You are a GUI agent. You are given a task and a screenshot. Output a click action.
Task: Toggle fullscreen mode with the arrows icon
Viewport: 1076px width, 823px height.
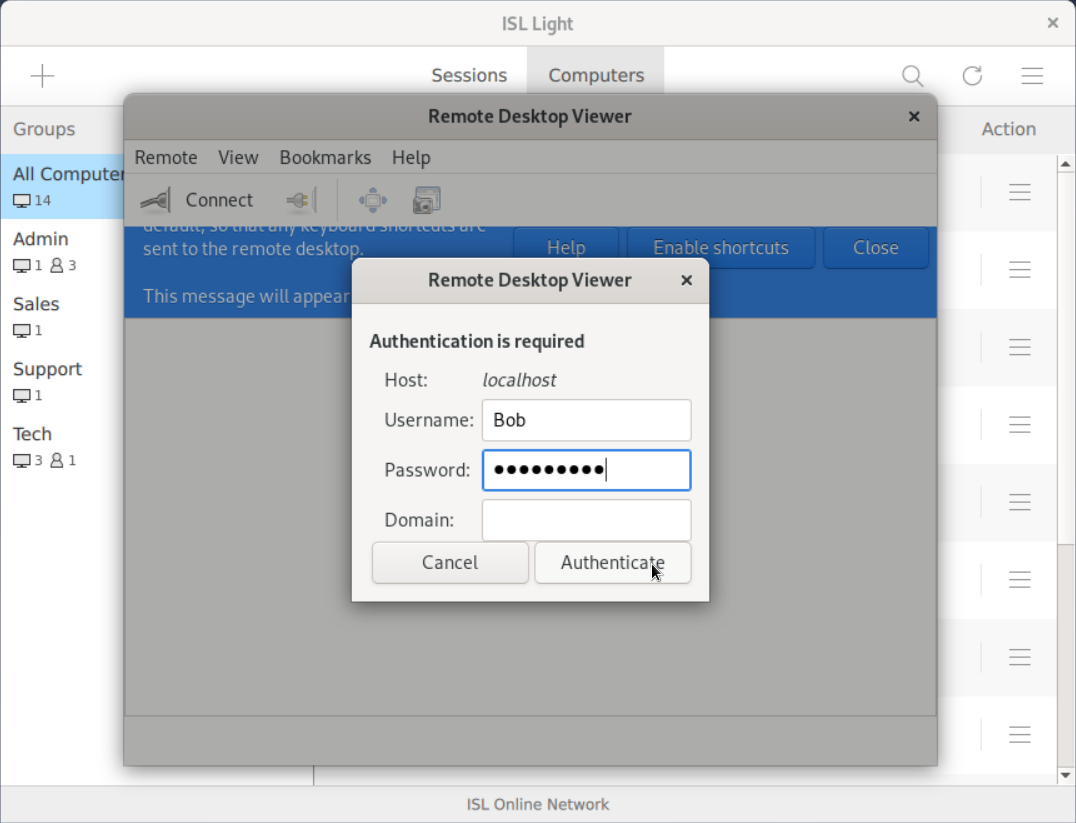click(x=372, y=199)
